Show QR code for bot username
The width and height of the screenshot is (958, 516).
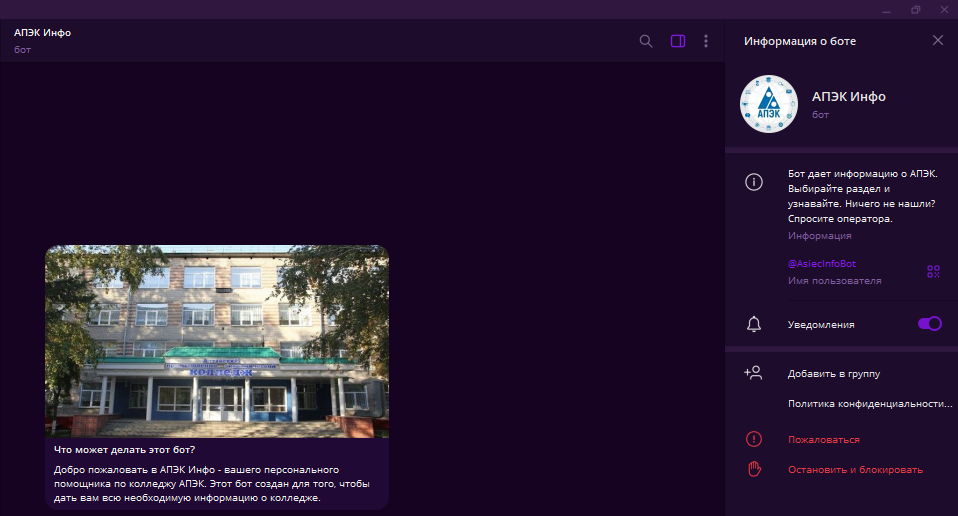(933, 272)
